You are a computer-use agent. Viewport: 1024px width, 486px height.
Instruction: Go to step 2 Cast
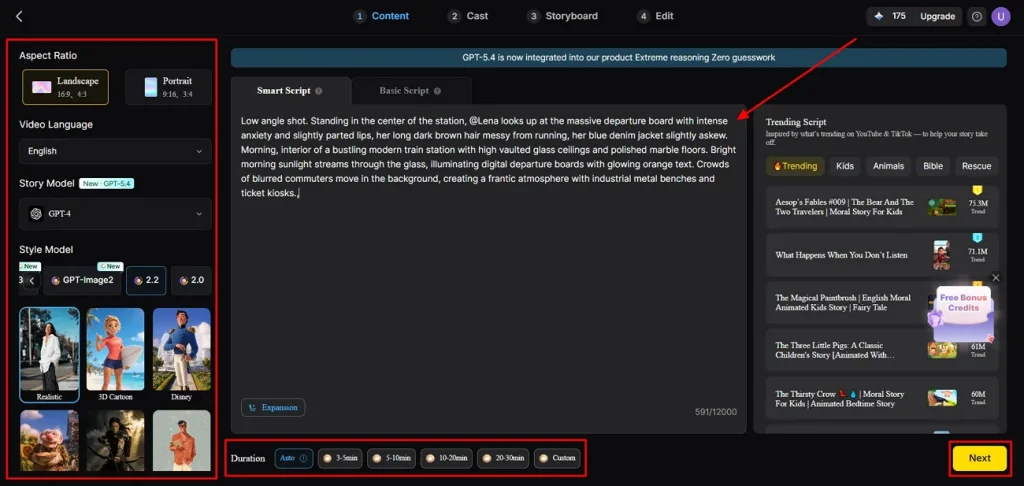click(x=468, y=16)
